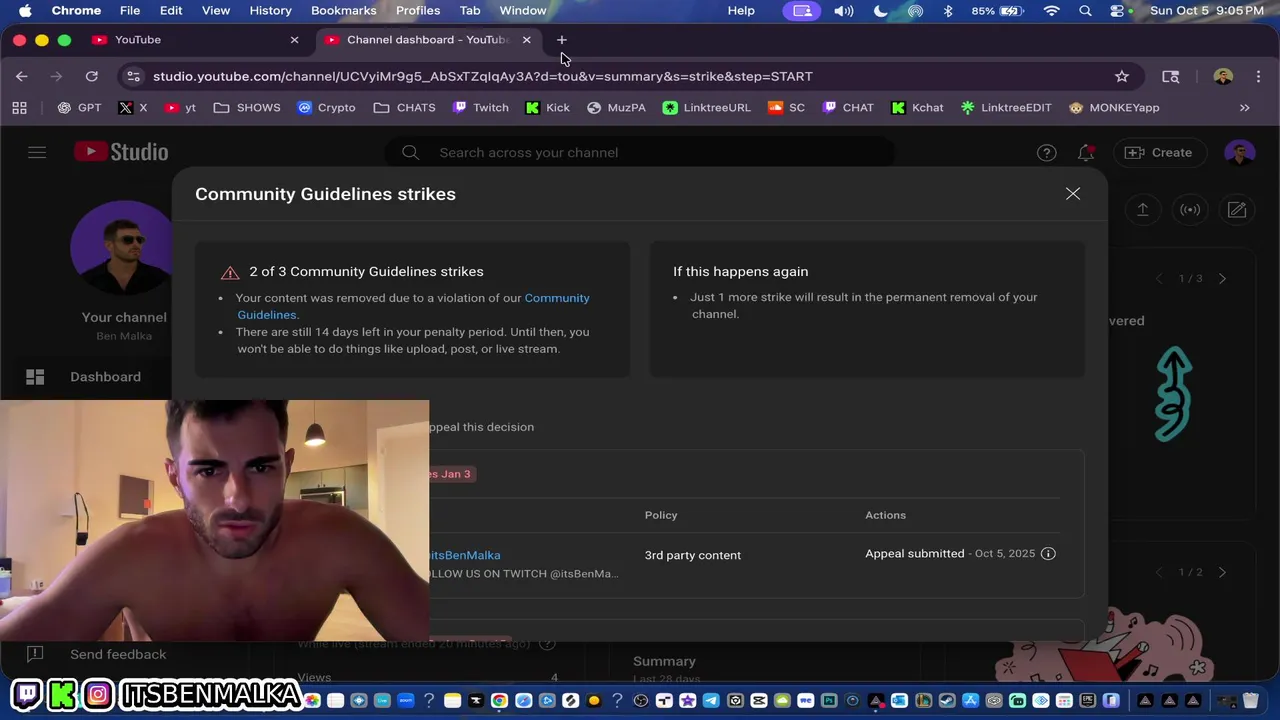Open the SHOWS bookmark folder
1280x720 pixels.
(x=247, y=108)
